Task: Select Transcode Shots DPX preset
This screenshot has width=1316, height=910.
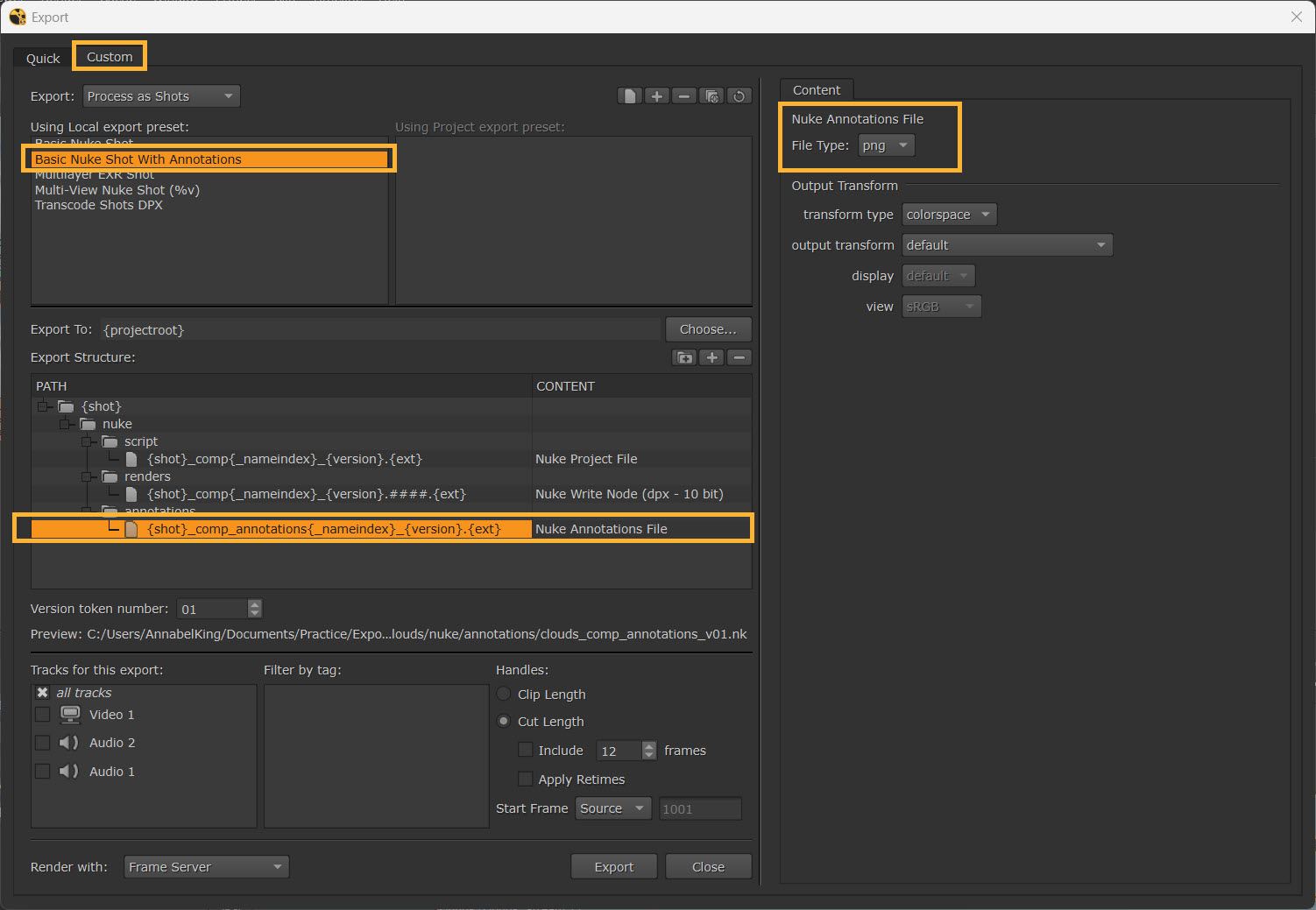Action: click(x=99, y=205)
